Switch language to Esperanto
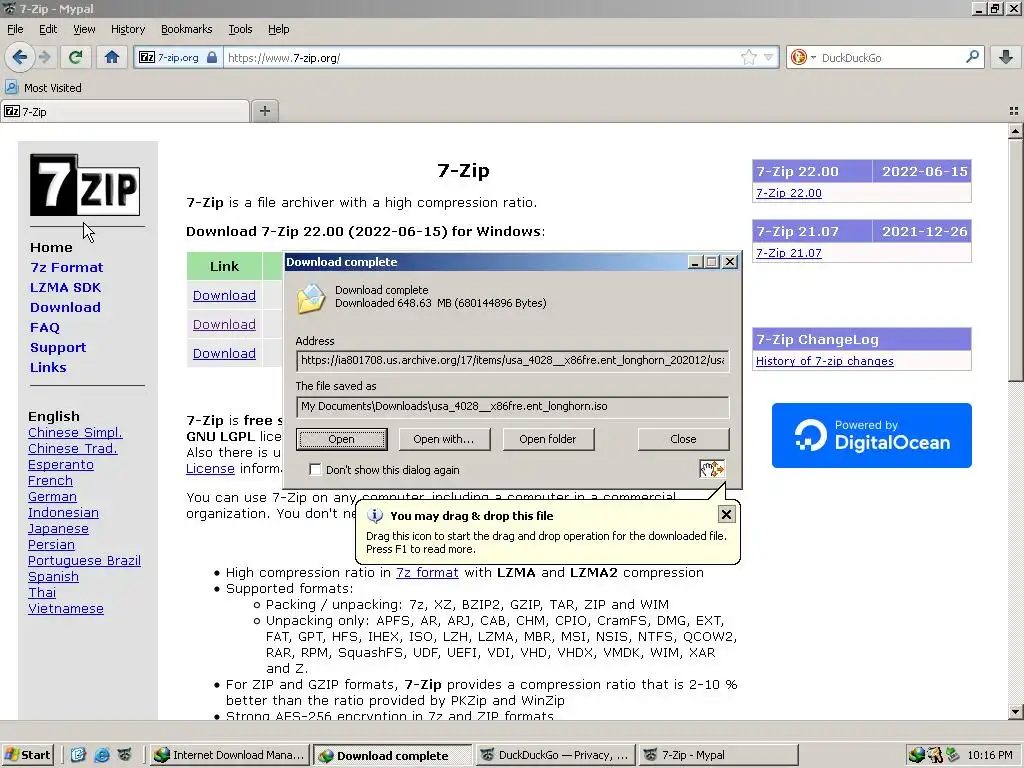Screen dimensions: 1024x768 point(61,464)
